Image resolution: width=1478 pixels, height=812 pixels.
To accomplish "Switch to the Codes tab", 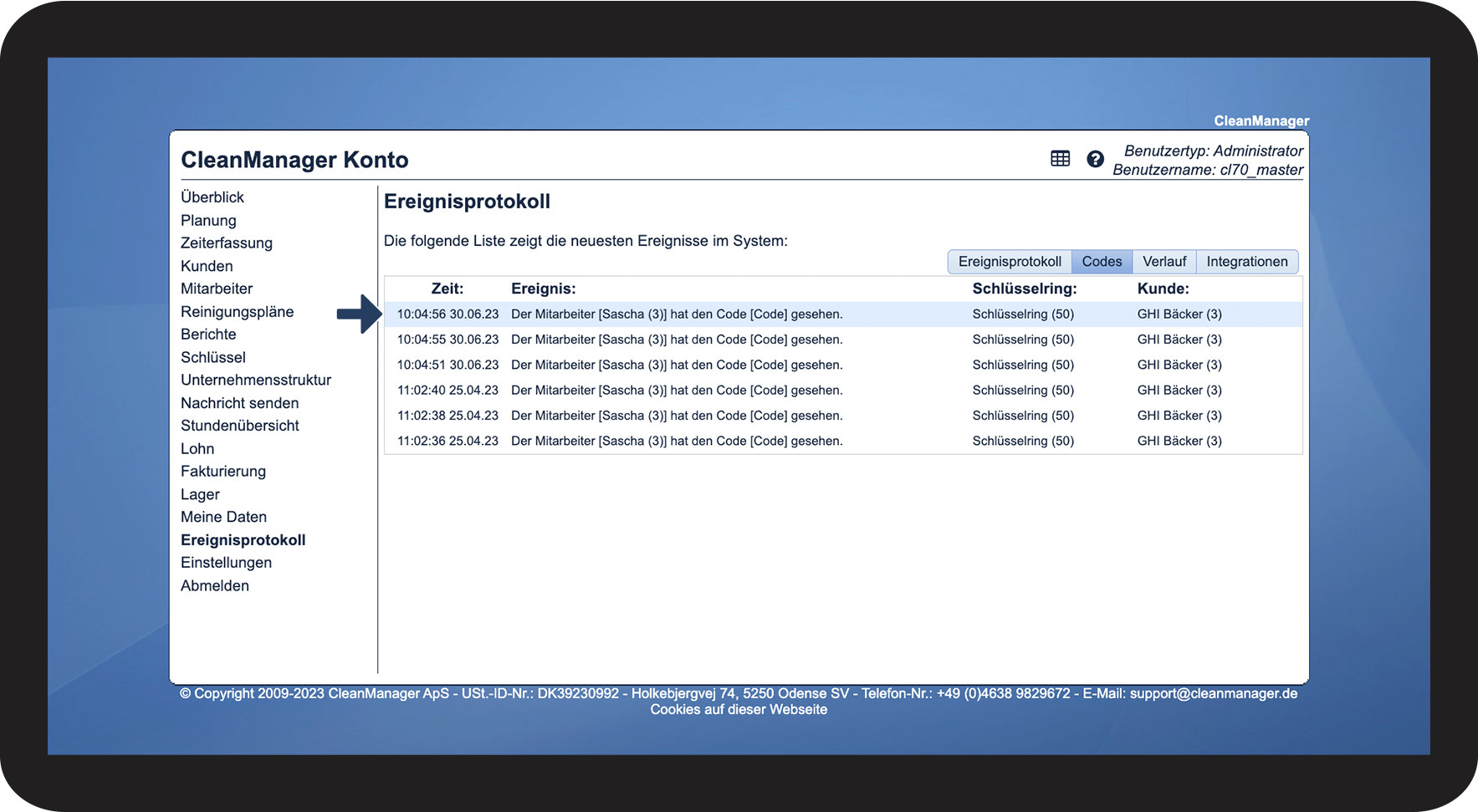I will [x=1102, y=262].
